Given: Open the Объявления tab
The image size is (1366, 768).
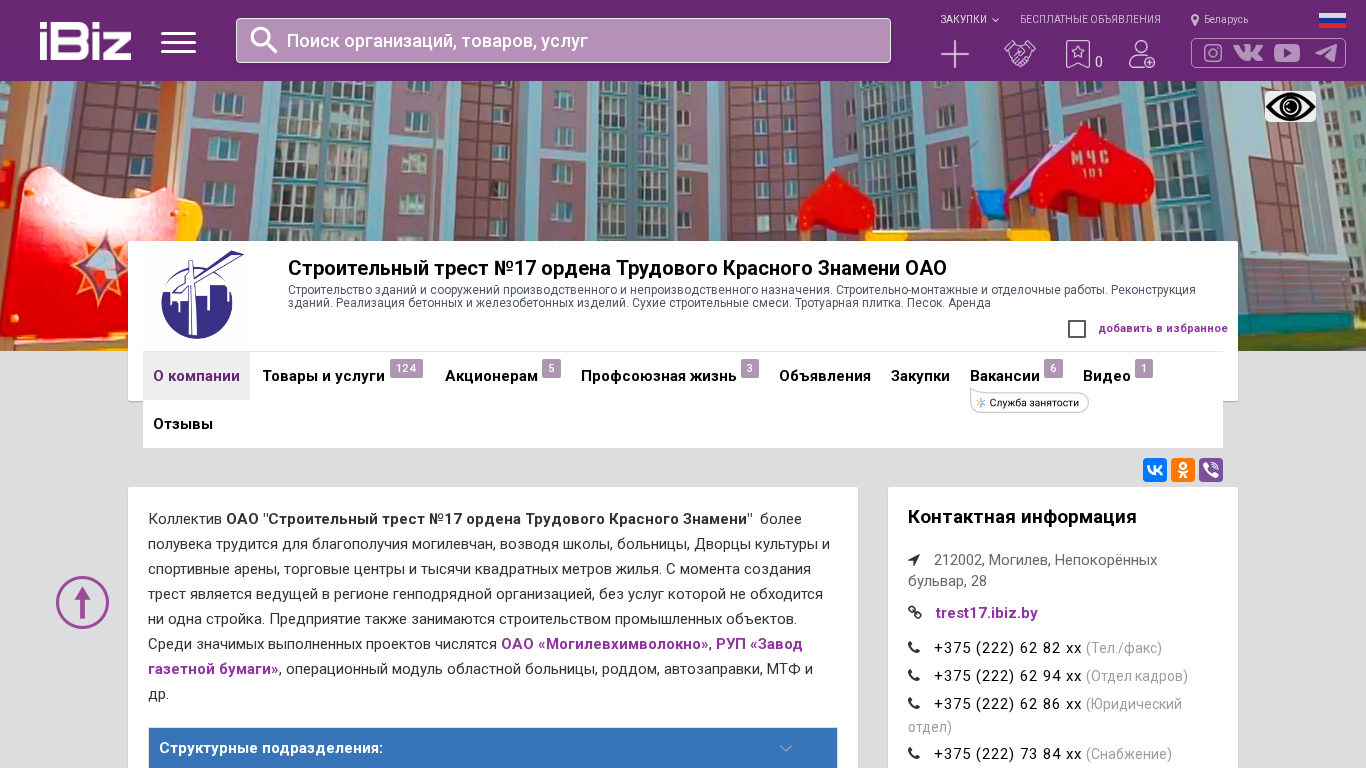Looking at the screenshot, I should (x=825, y=376).
